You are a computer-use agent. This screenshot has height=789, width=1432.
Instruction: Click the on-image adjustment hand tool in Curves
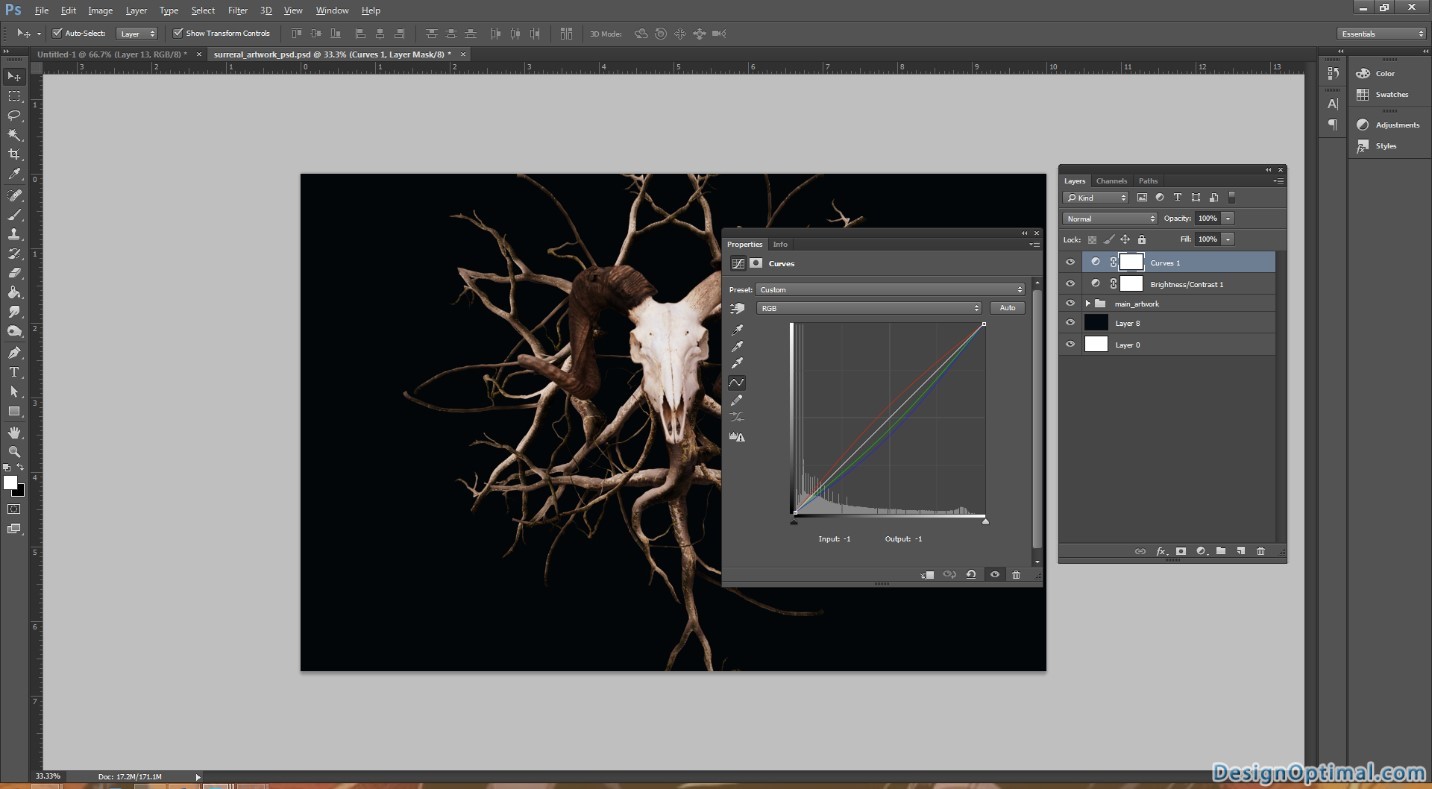coord(738,308)
